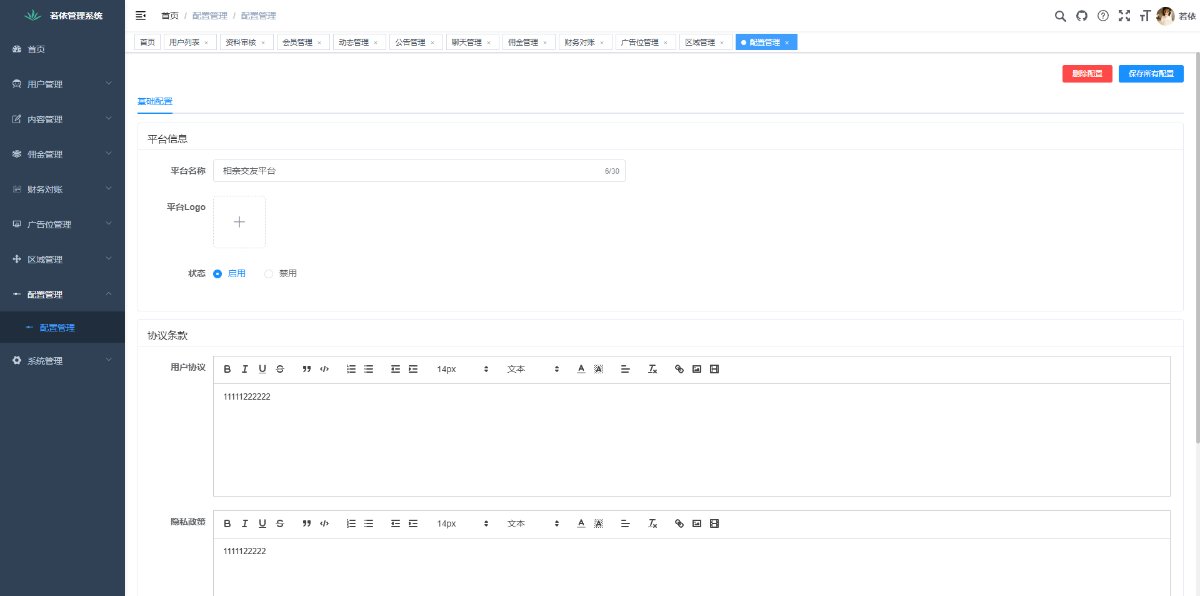This screenshot has height=596, width=1200.
Task: Collapse 配置管理 parent menu in sidebar
Action: [x=62, y=294]
